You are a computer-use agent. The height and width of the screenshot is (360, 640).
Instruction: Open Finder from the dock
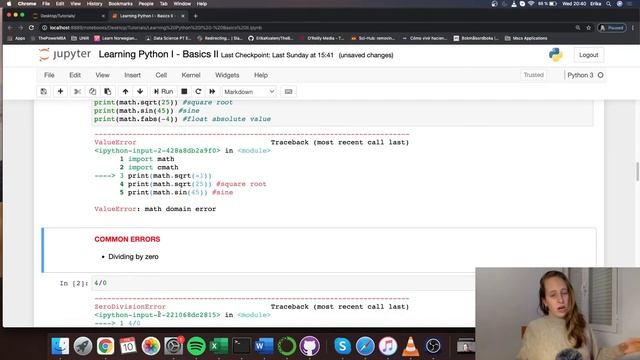[60, 346]
